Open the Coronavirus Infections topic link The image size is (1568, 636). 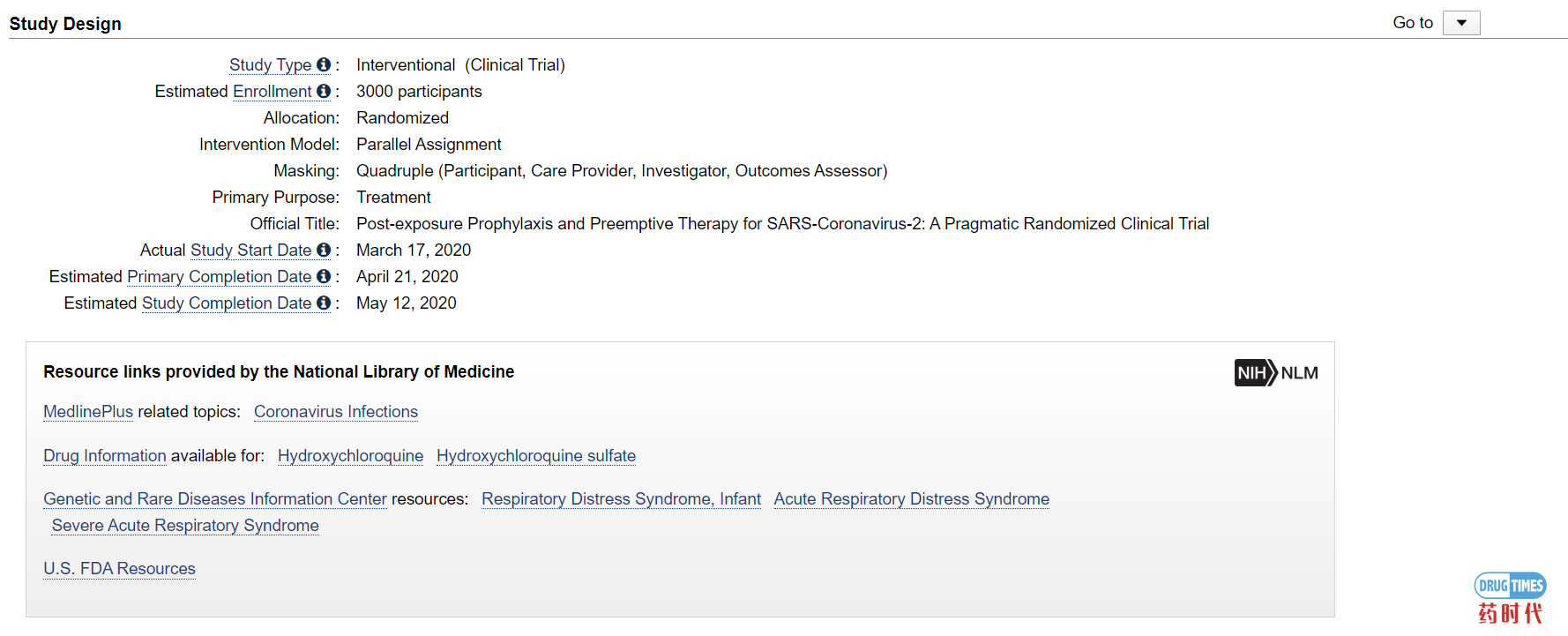[336, 412]
